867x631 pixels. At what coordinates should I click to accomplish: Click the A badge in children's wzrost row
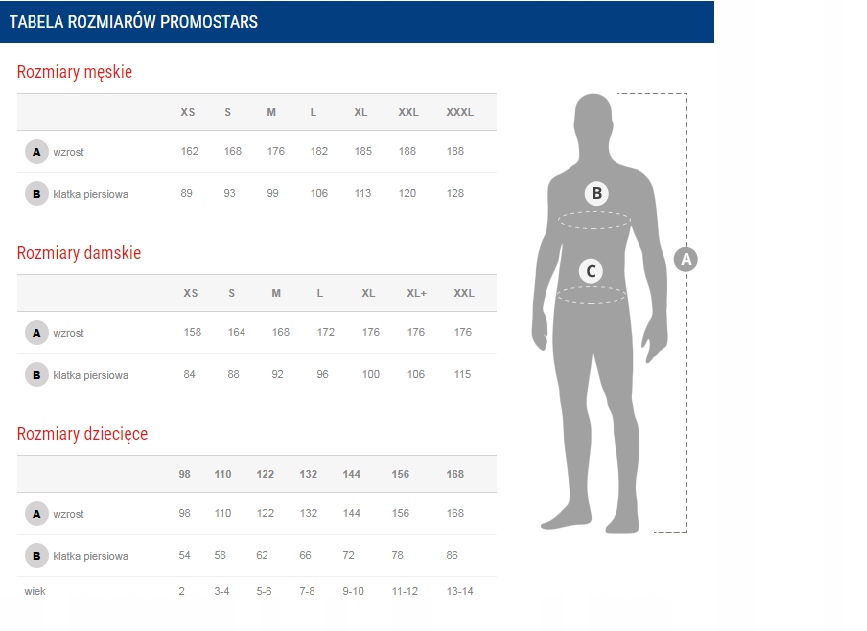pyautogui.click(x=37, y=514)
